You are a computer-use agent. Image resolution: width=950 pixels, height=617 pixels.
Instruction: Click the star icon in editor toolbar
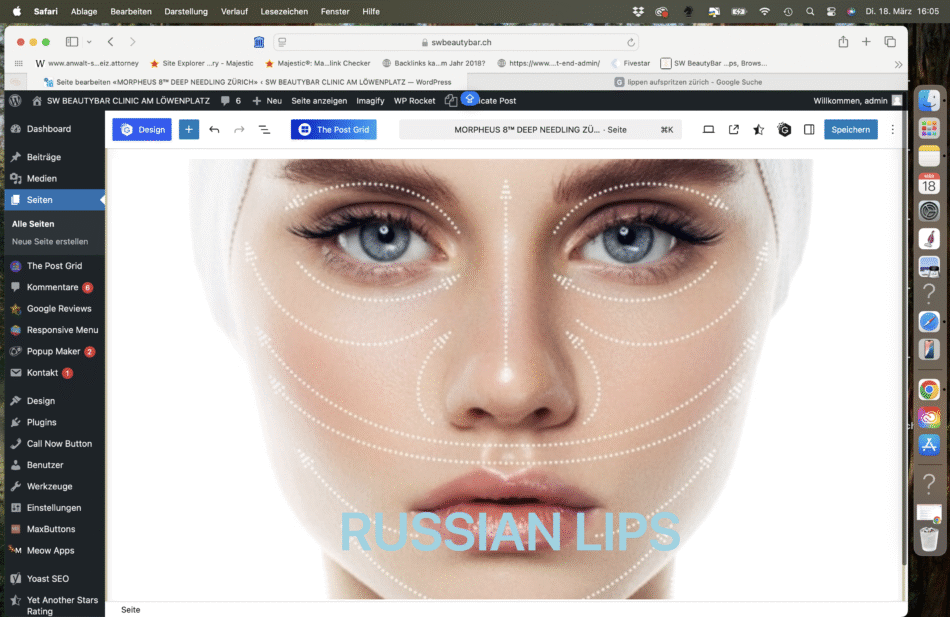759,130
